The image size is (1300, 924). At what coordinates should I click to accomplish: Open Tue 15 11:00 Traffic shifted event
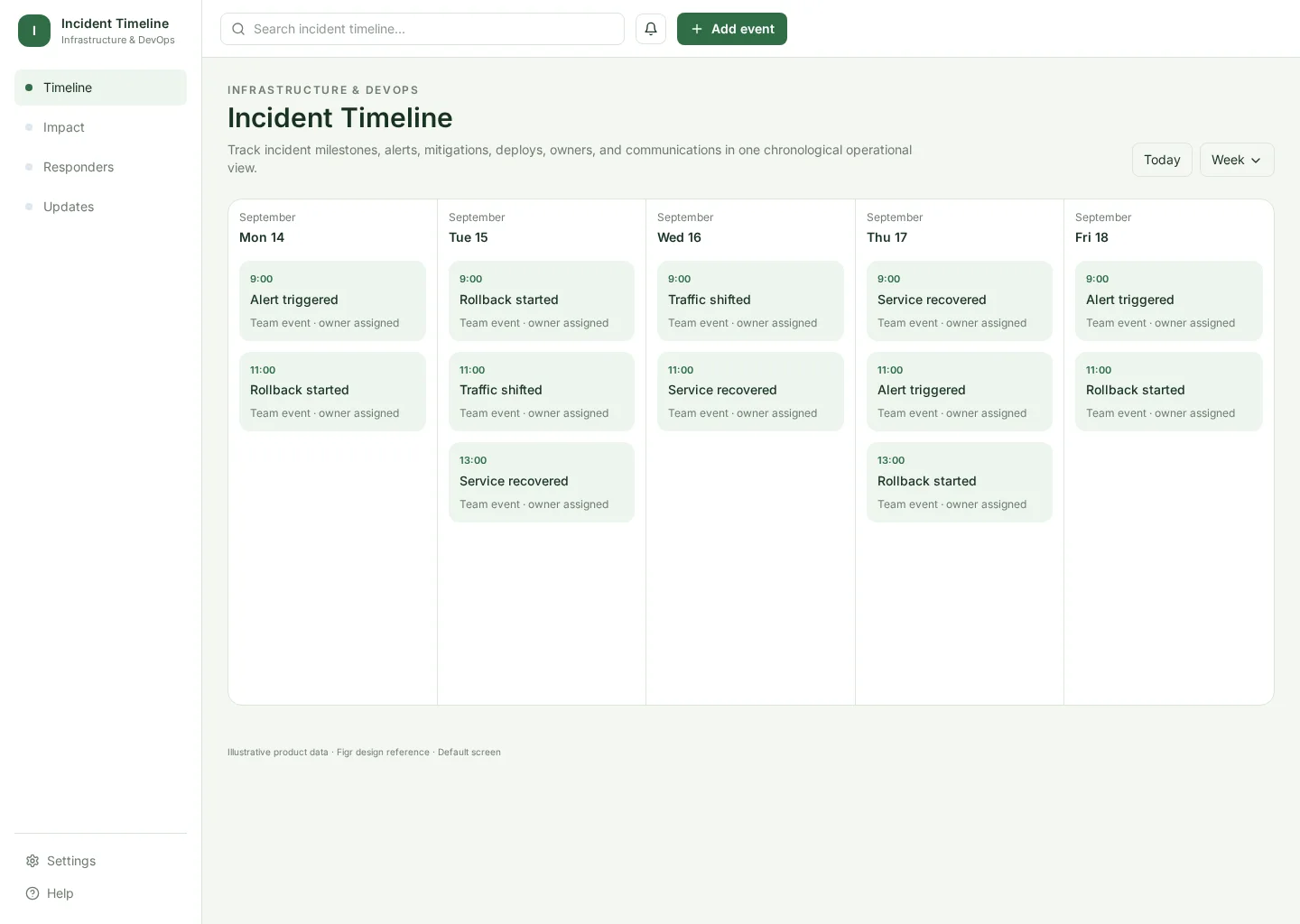click(x=542, y=392)
